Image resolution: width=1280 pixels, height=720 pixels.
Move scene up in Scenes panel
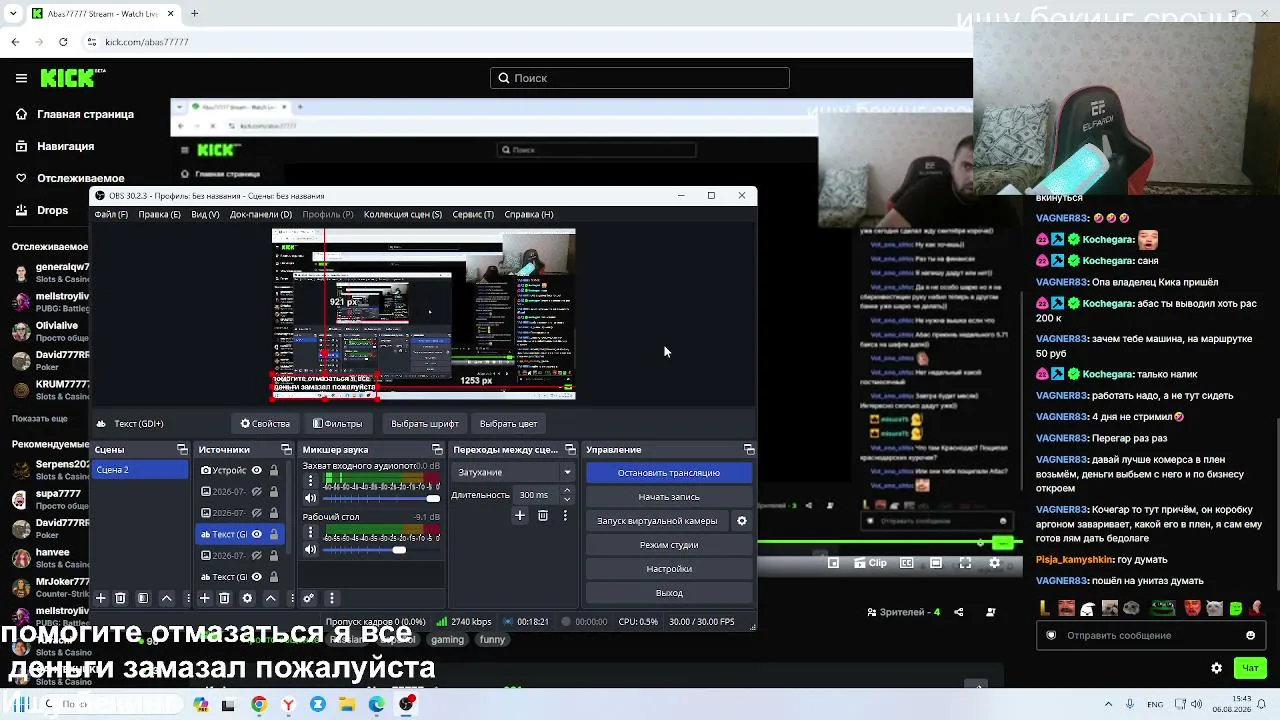167,598
